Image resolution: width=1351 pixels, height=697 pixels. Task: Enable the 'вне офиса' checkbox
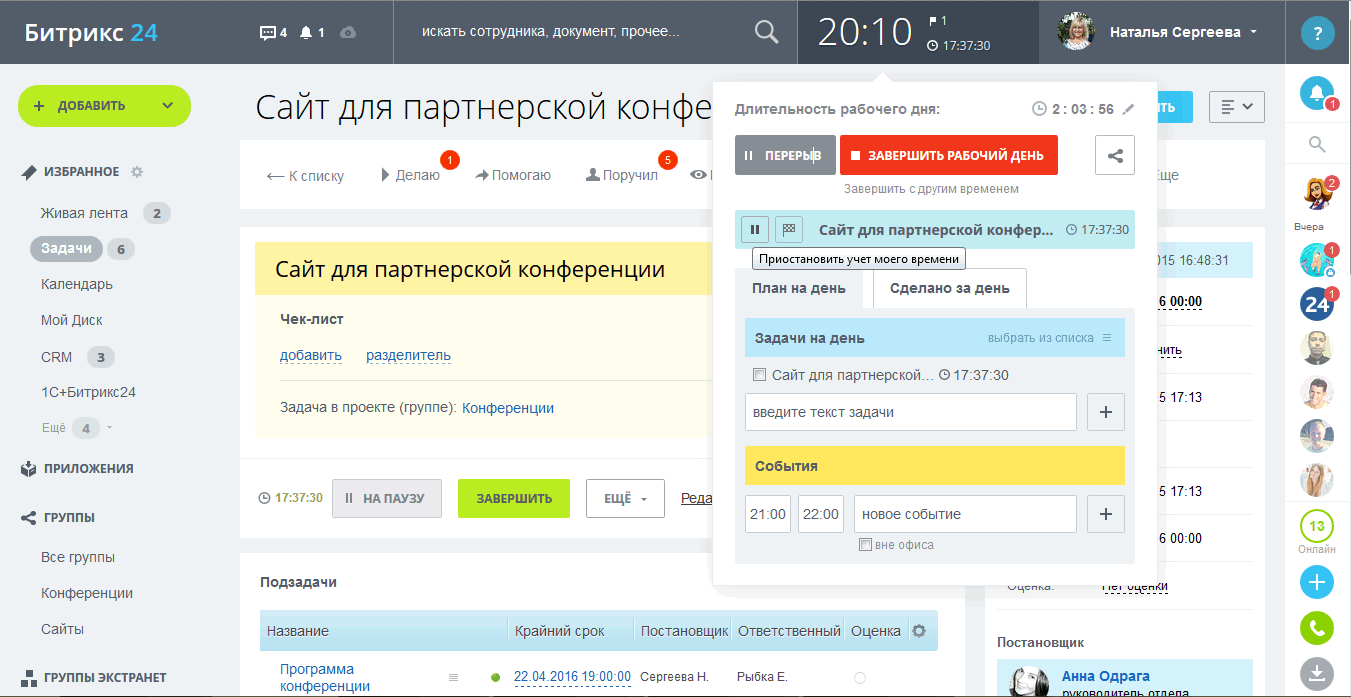click(x=866, y=545)
